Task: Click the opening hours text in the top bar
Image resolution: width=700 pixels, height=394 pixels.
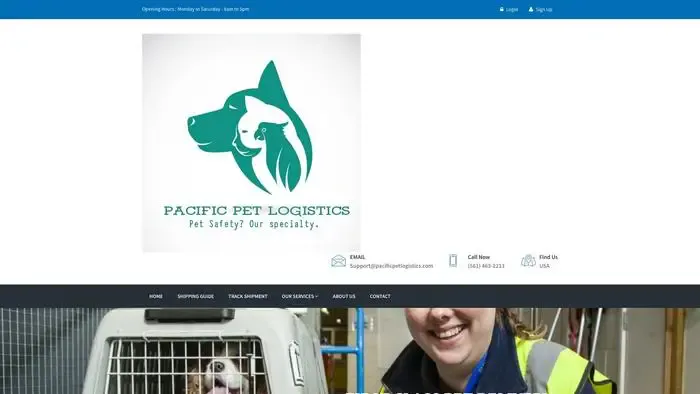Action: click(x=196, y=9)
